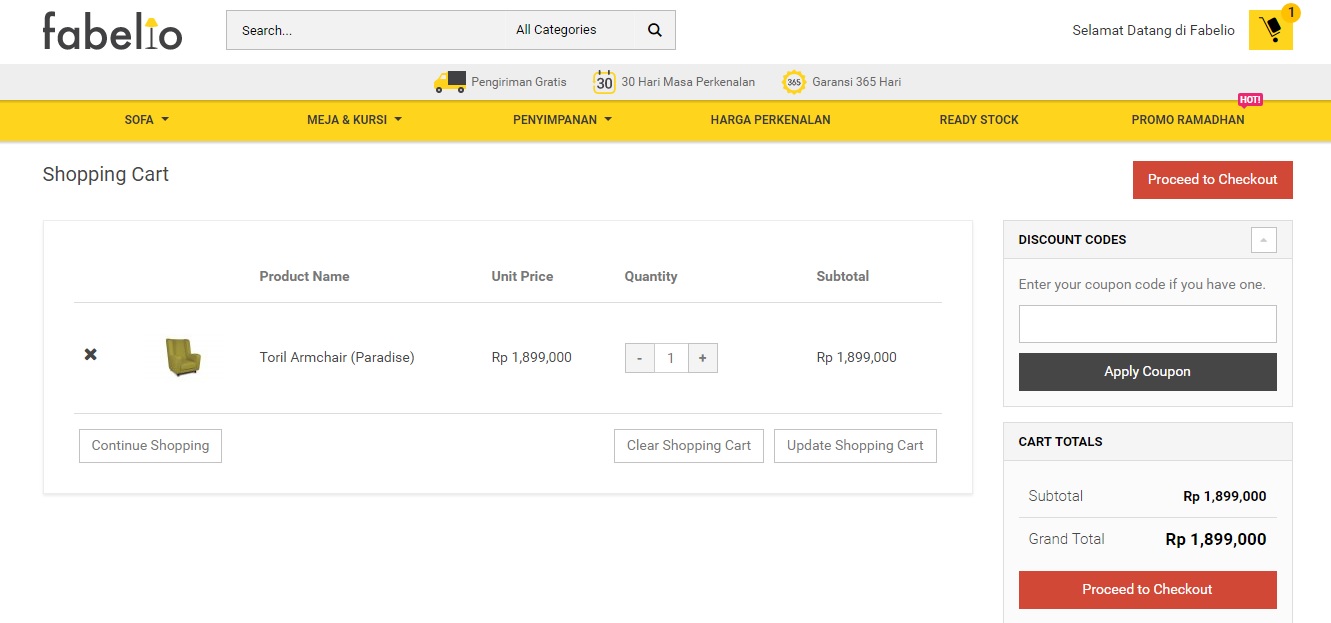Click the Garansi 365 Hari text
The width and height of the screenshot is (1331, 623).
pos(856,82)
